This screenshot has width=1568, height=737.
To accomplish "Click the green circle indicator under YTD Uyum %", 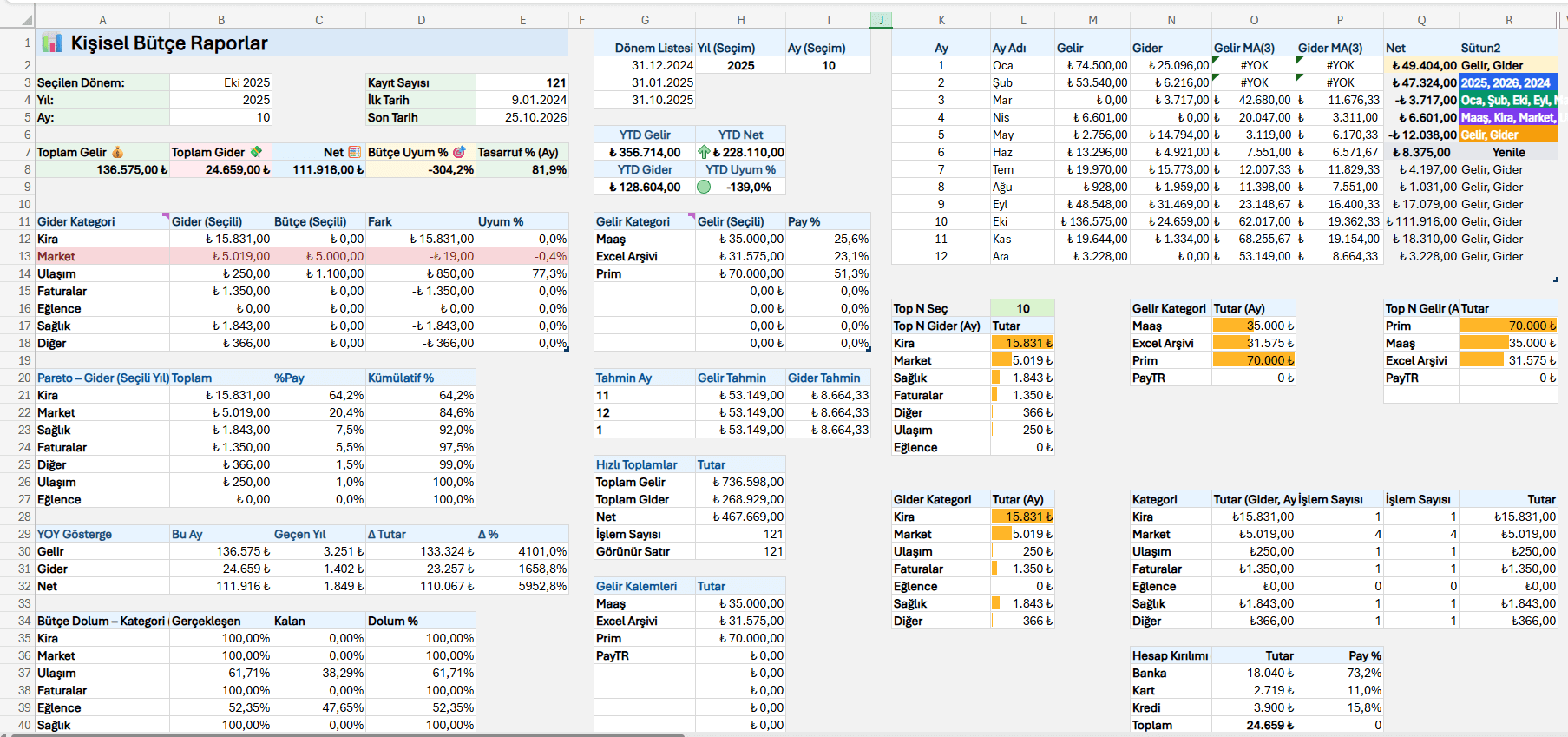I will tap(704, 187).
